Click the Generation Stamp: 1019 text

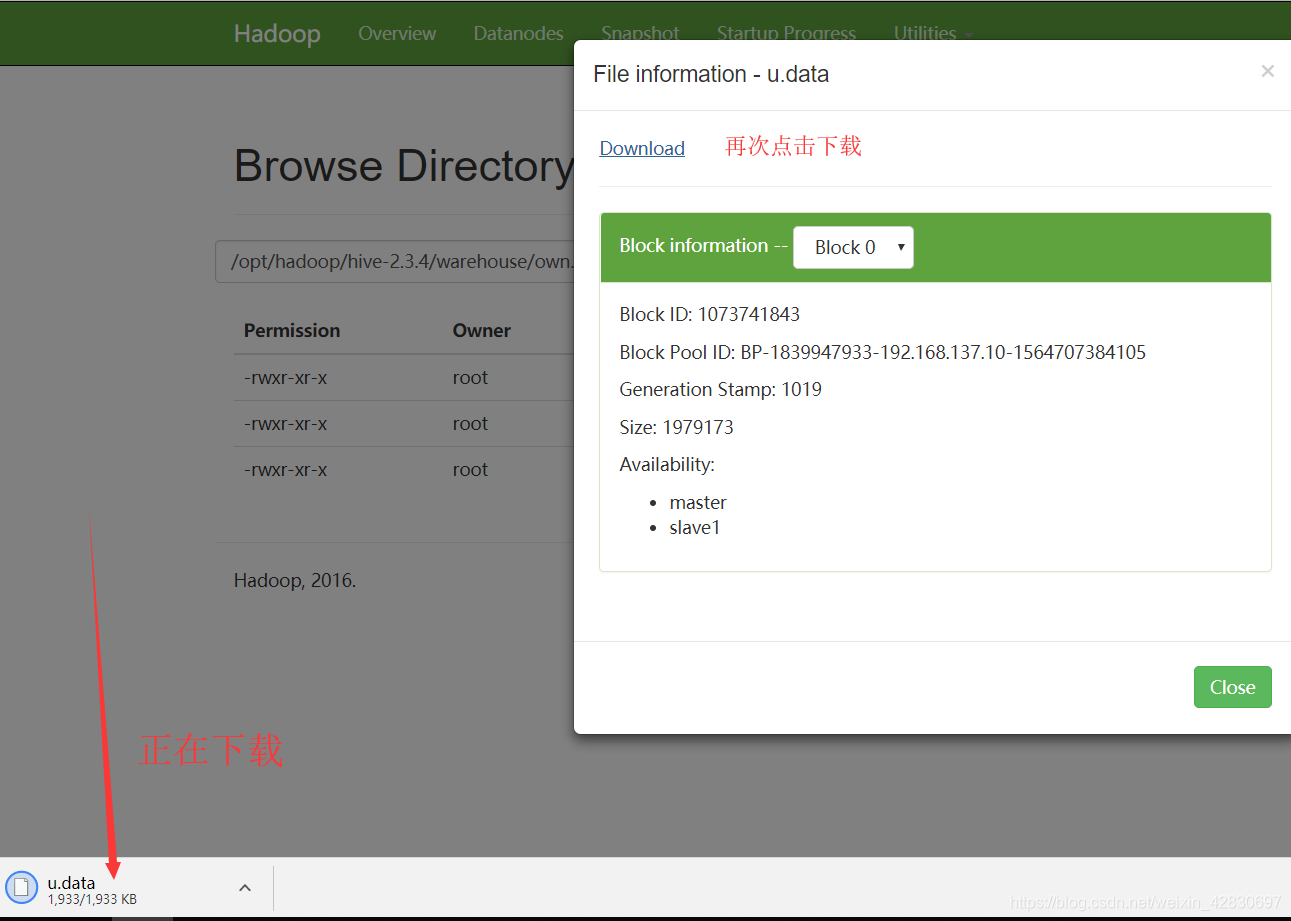click(x=721, y=389)
